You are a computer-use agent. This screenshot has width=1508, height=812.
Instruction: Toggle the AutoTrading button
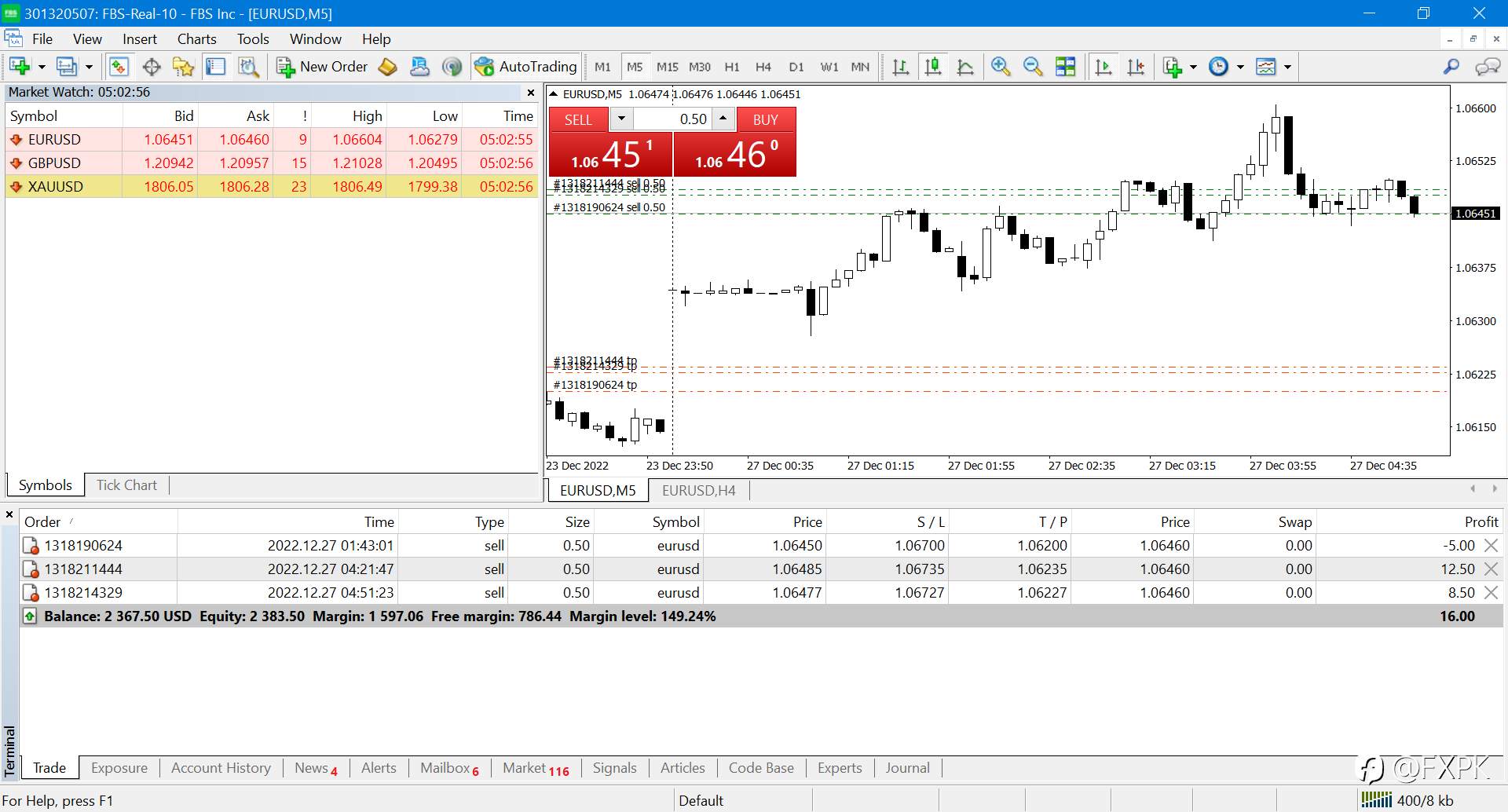(x=525, y=67)
